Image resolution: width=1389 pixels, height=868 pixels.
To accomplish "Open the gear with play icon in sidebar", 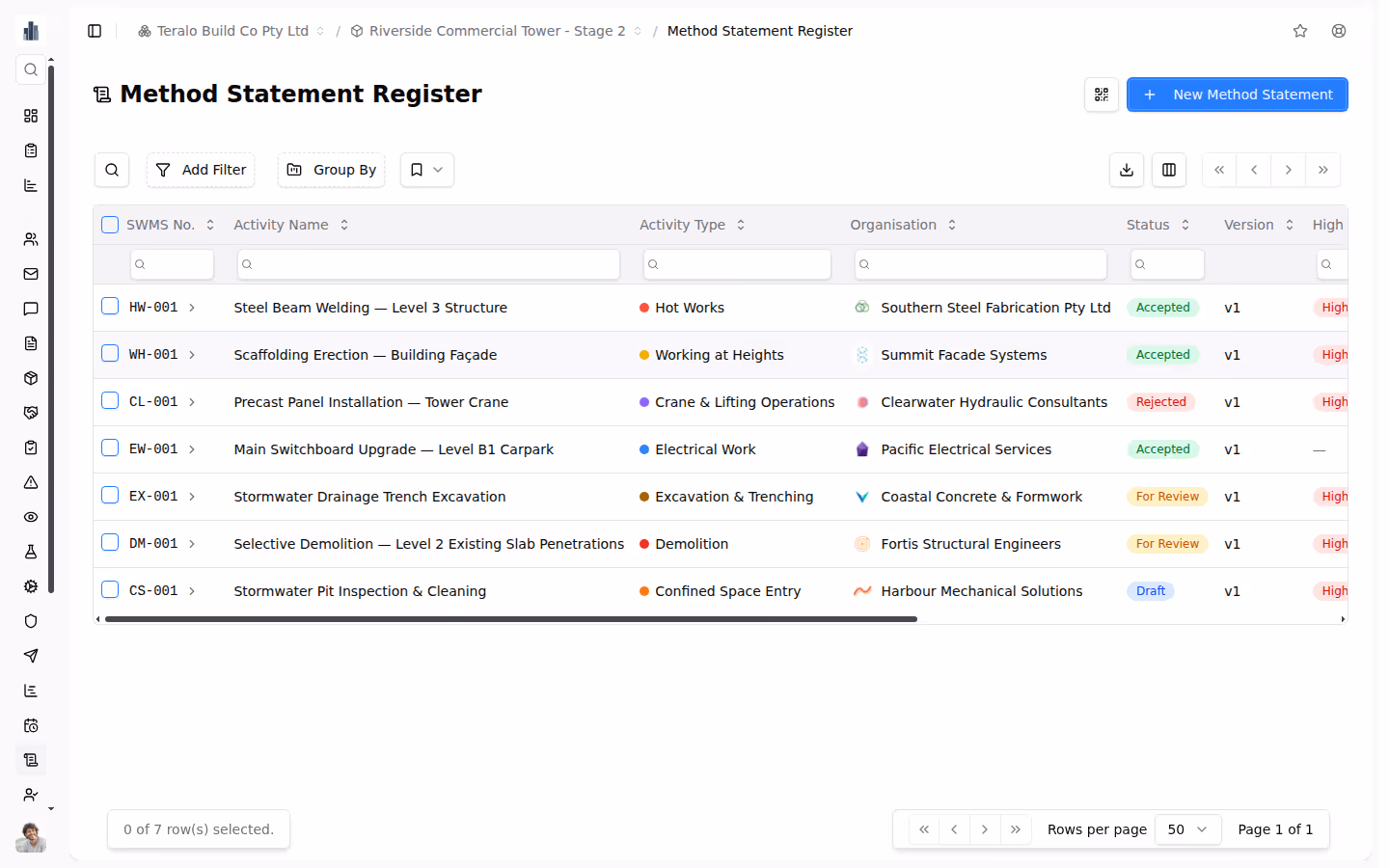I will tap(31, 586).
